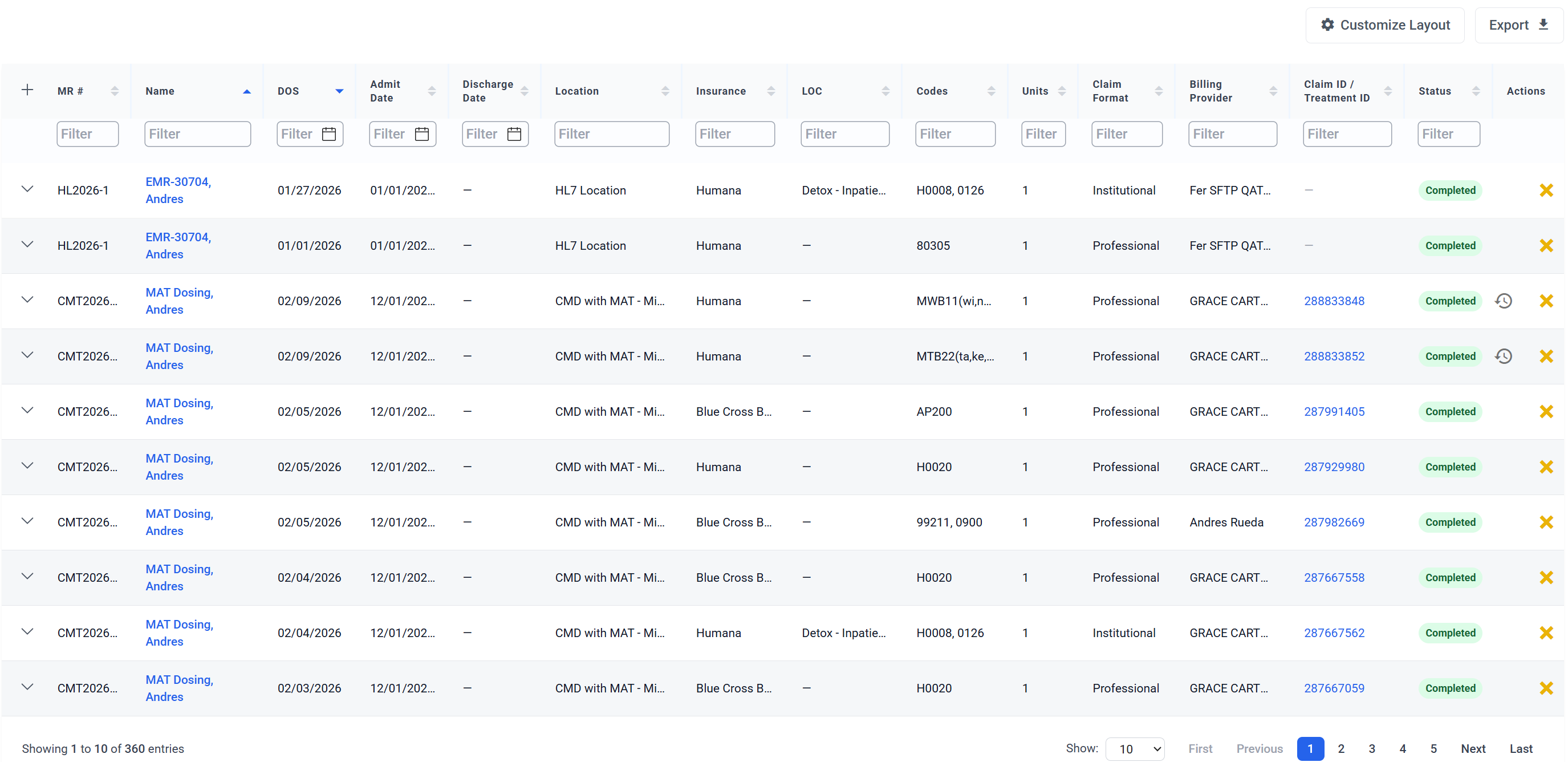Click the X icon on claim 287667059 row
Image resolution: width=1568 pixels, height=762 pixels.
pyautogui.click(x=1546, y=688)
